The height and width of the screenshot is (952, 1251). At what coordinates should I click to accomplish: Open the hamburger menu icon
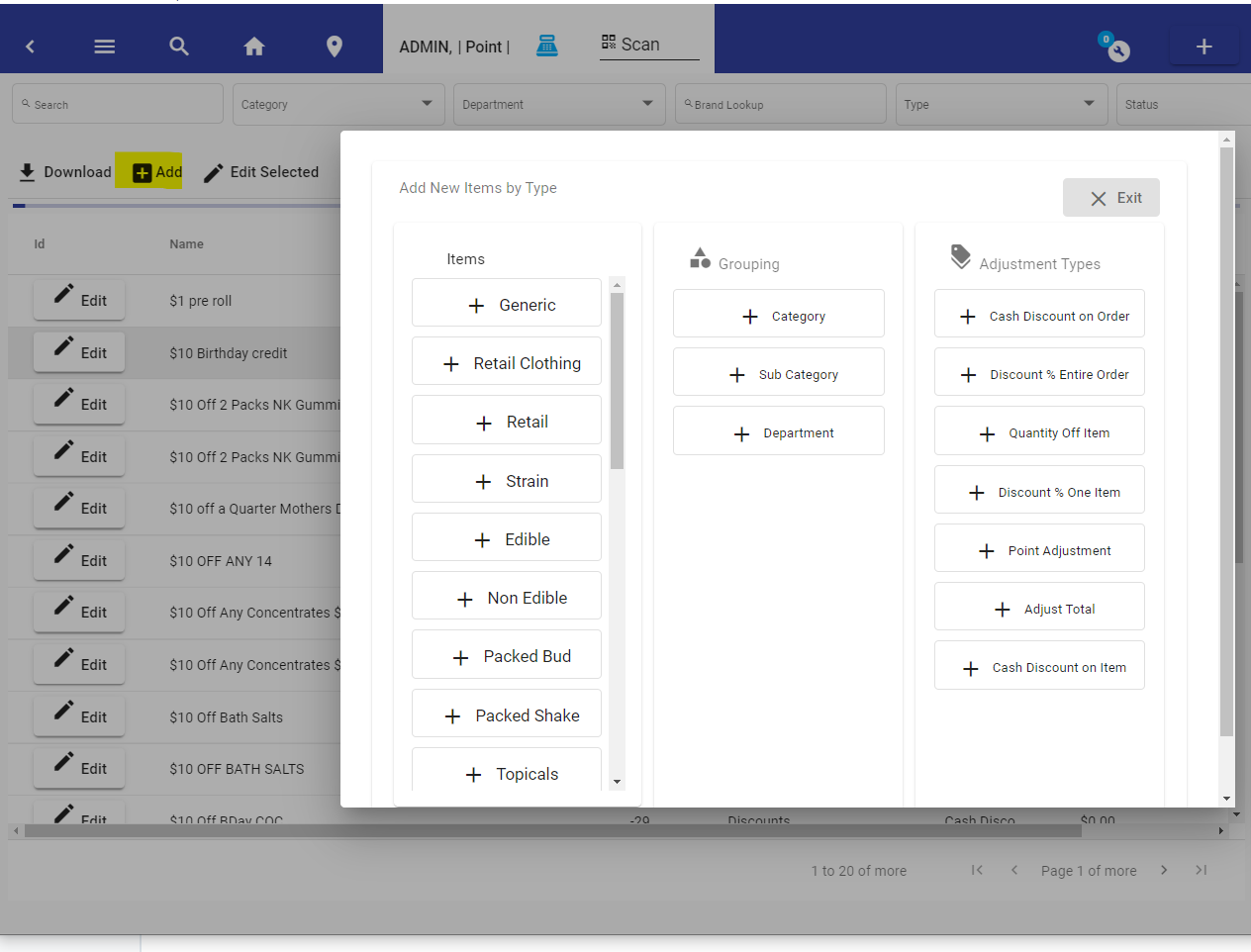coord(105,47)
